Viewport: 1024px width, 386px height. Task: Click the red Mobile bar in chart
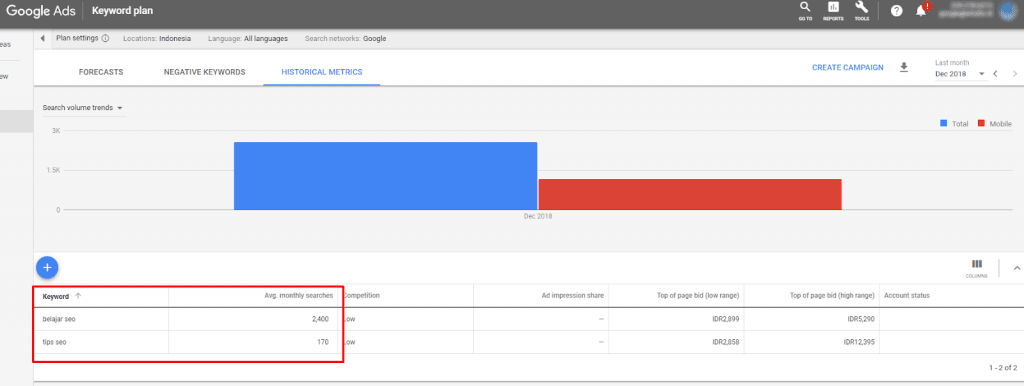coord(690,194)
